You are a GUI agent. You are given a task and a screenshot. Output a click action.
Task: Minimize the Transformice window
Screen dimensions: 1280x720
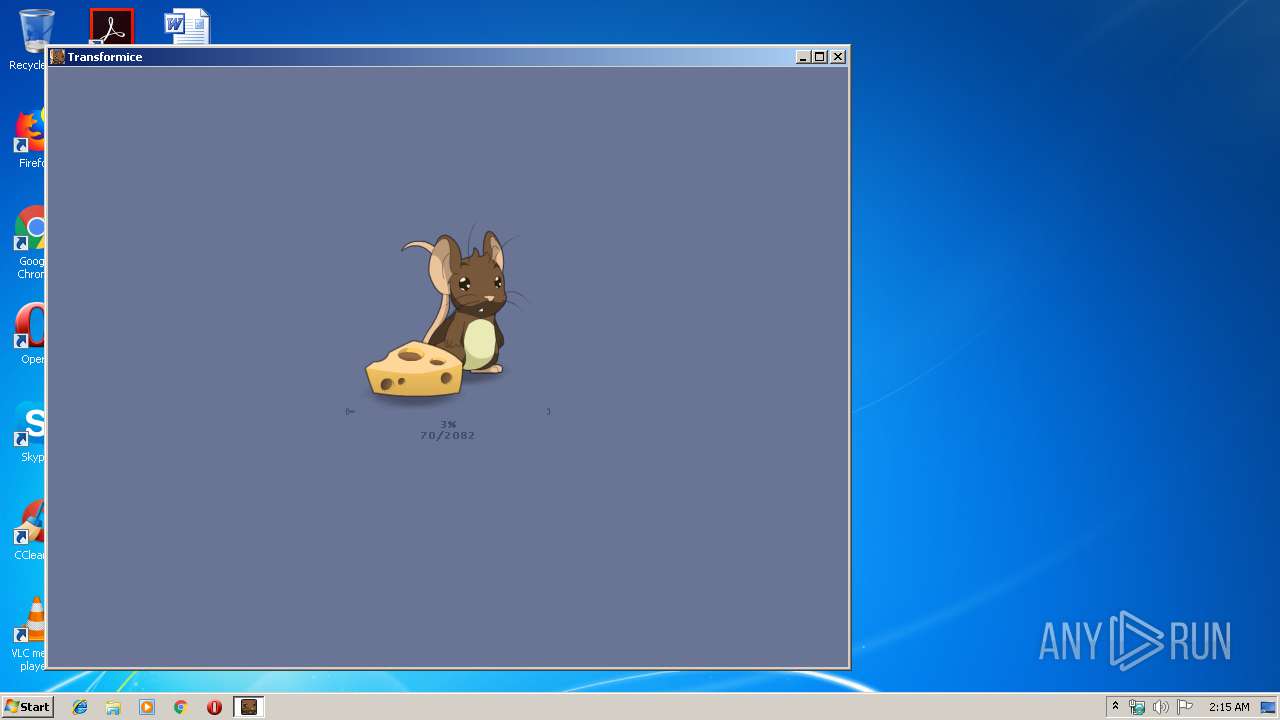click(802, 57)
